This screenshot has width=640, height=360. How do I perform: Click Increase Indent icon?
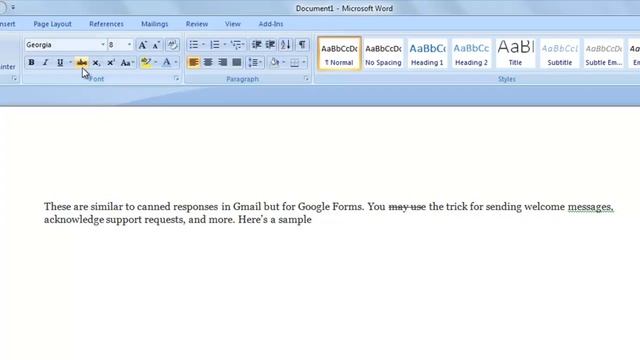point(270,44)
